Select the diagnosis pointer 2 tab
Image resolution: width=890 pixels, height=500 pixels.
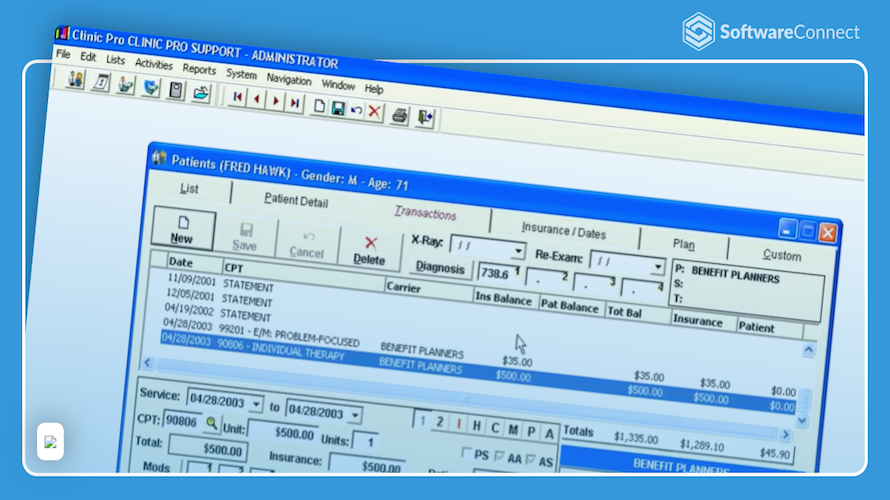pyautogui.click(x=440, y=422)
